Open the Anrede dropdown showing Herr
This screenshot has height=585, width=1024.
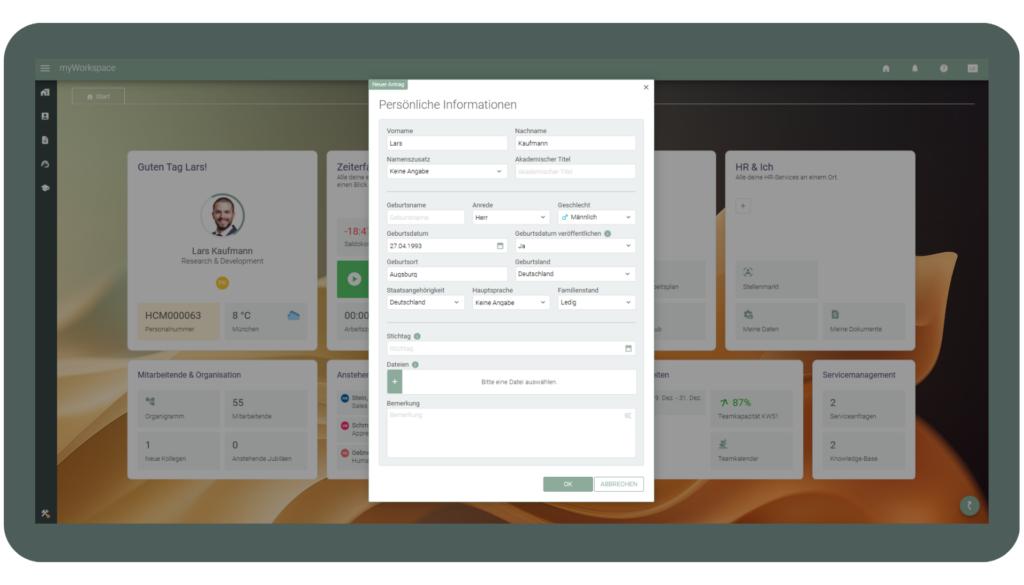pyautogui.click(x=511, y=217)
